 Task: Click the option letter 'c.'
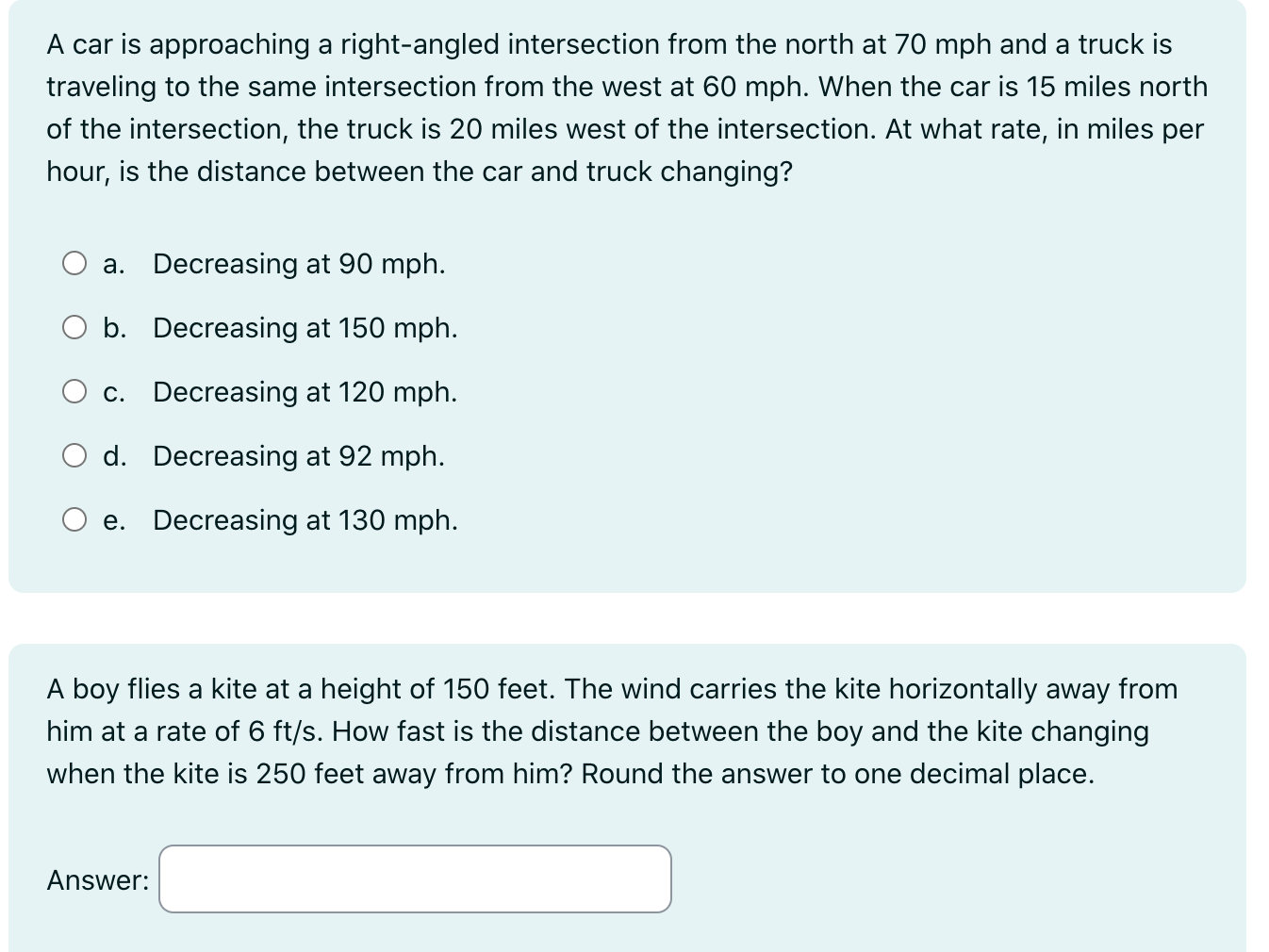tap(115, 392)
